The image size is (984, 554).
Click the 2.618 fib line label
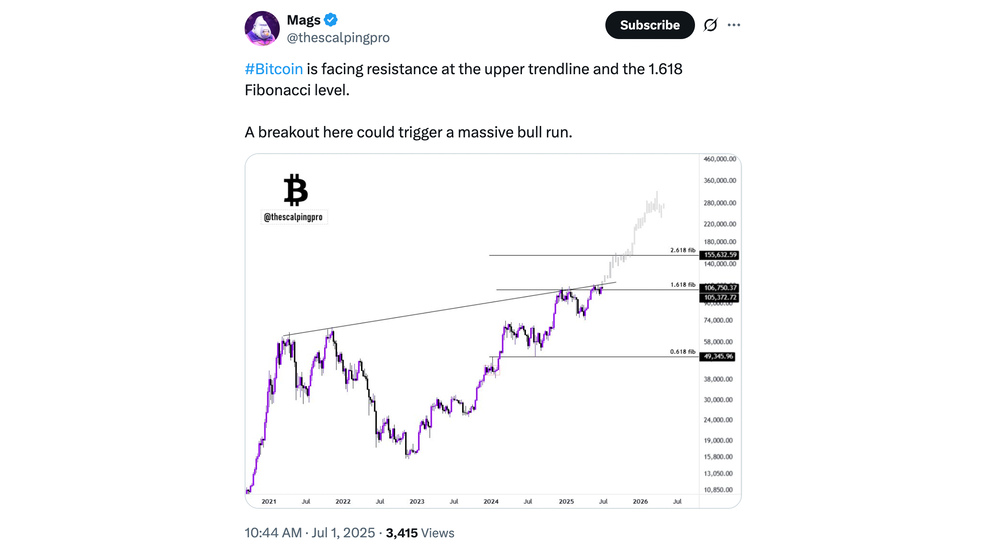pos(682,250)
